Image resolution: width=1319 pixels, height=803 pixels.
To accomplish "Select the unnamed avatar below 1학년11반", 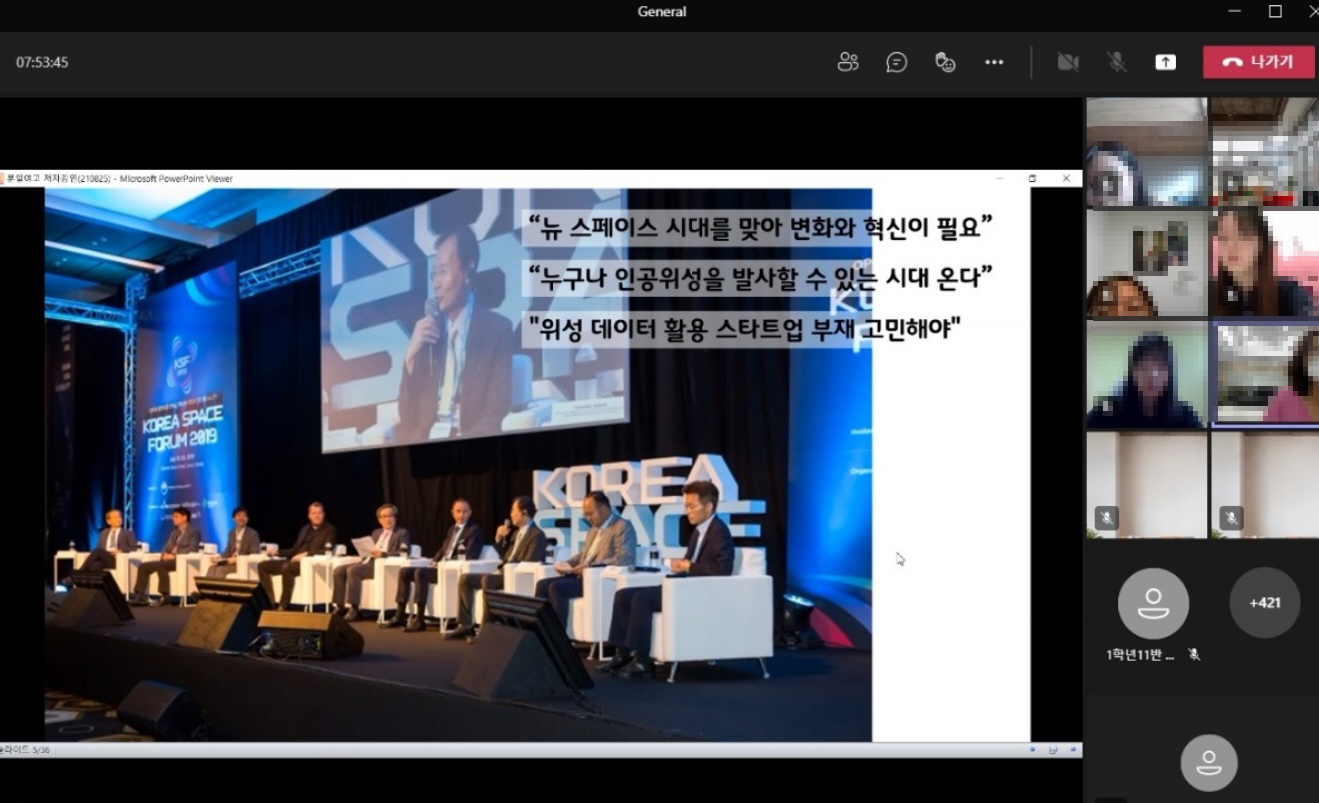I will coord(1208,763).
